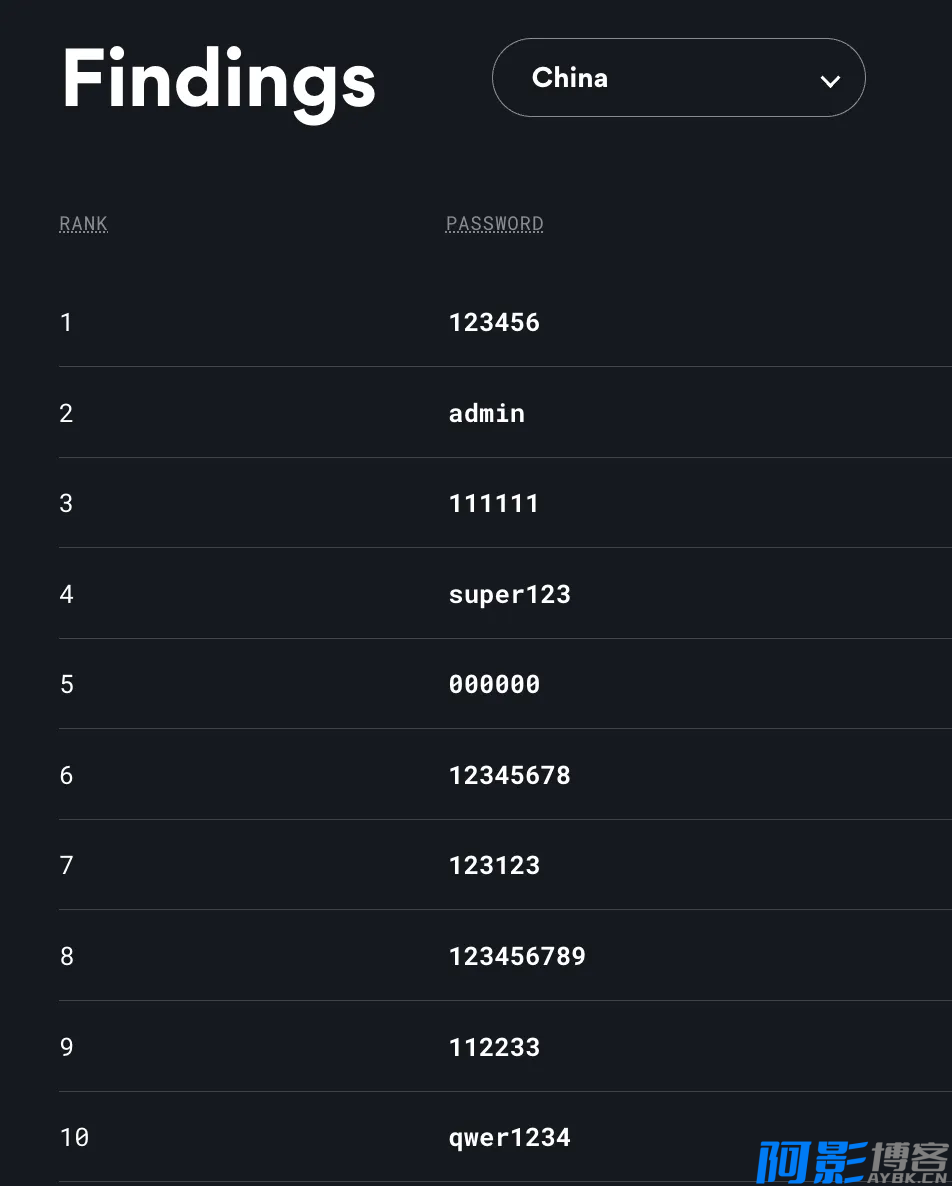Image resolution: width=952 pixels, height=1186 pixels.
Task: Select the 12345678 password entry
Action: click(510, 775)
